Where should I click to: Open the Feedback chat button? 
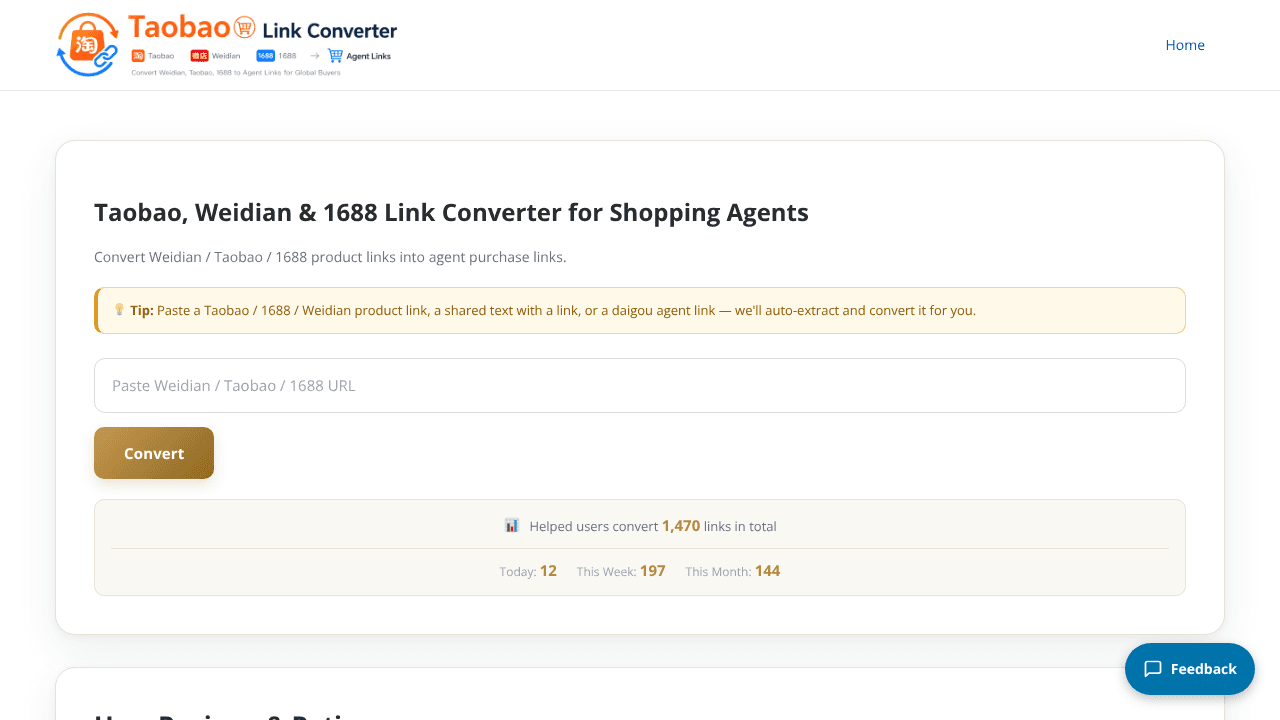coord(1190,669)
